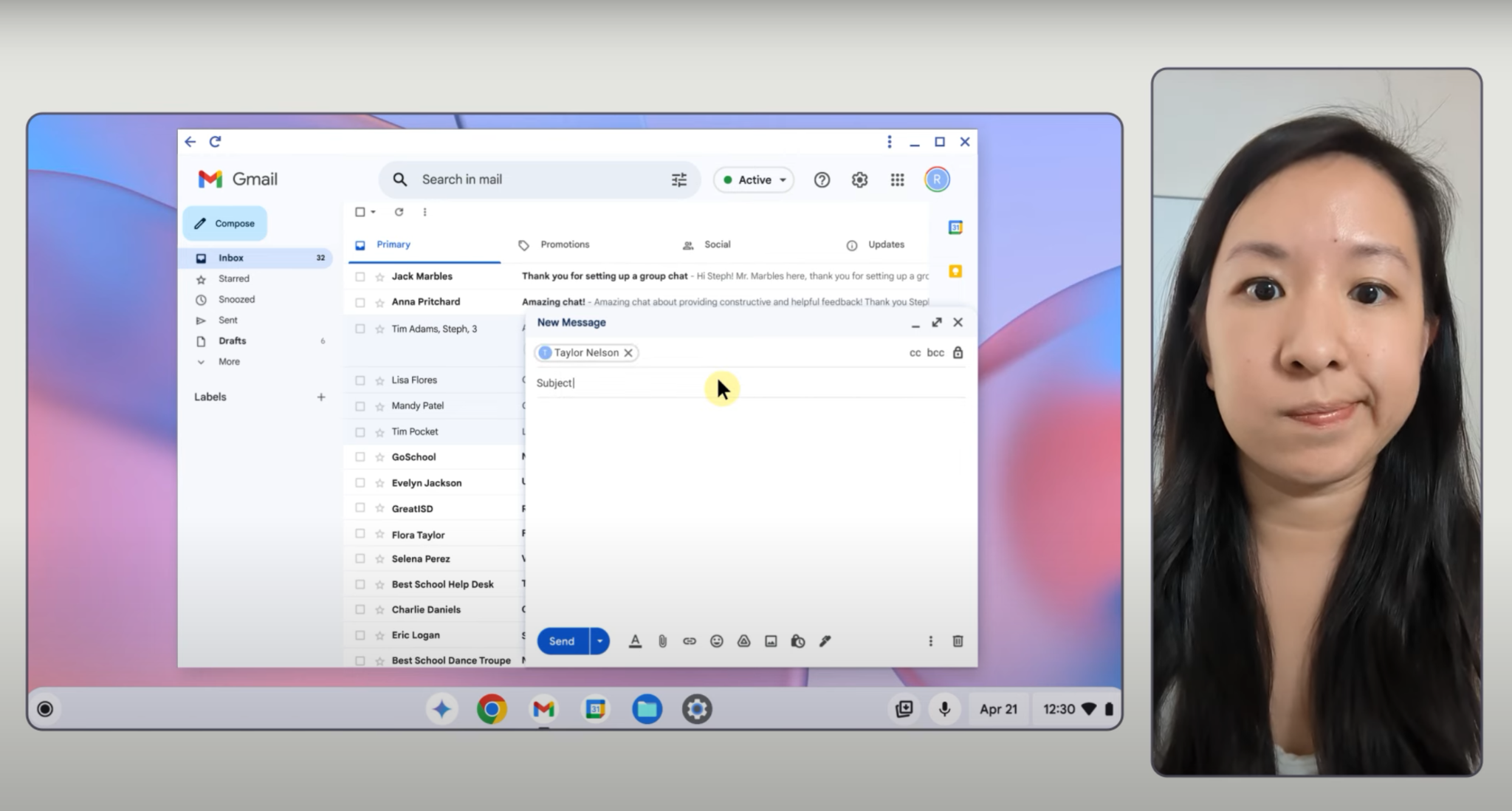Screen dimensions: 1512x811
Task: Click the signature insert icon
Action: click(x=824, y=640)
